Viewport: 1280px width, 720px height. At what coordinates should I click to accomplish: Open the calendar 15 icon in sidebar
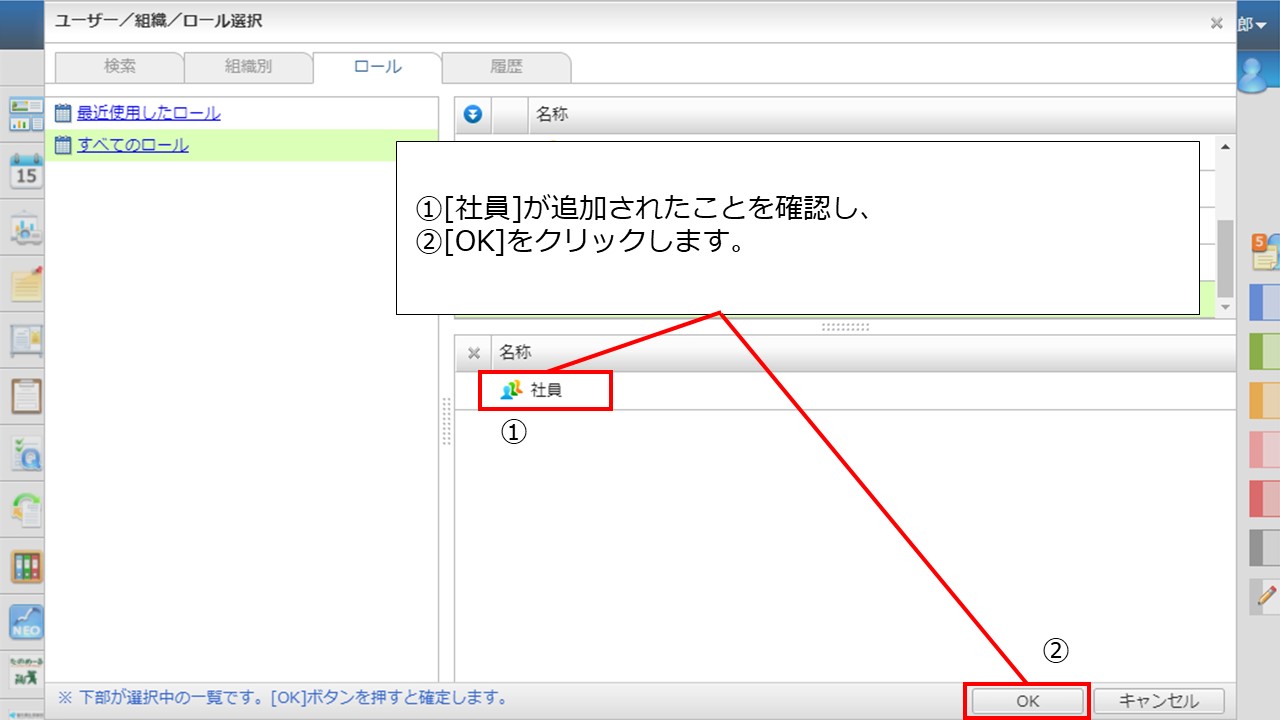[26, 171]
